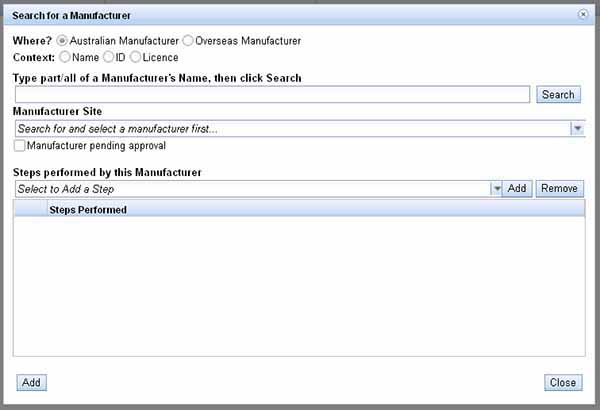
Task: Click the blank leading column header in the grid
Action: [x=30, y=210]
